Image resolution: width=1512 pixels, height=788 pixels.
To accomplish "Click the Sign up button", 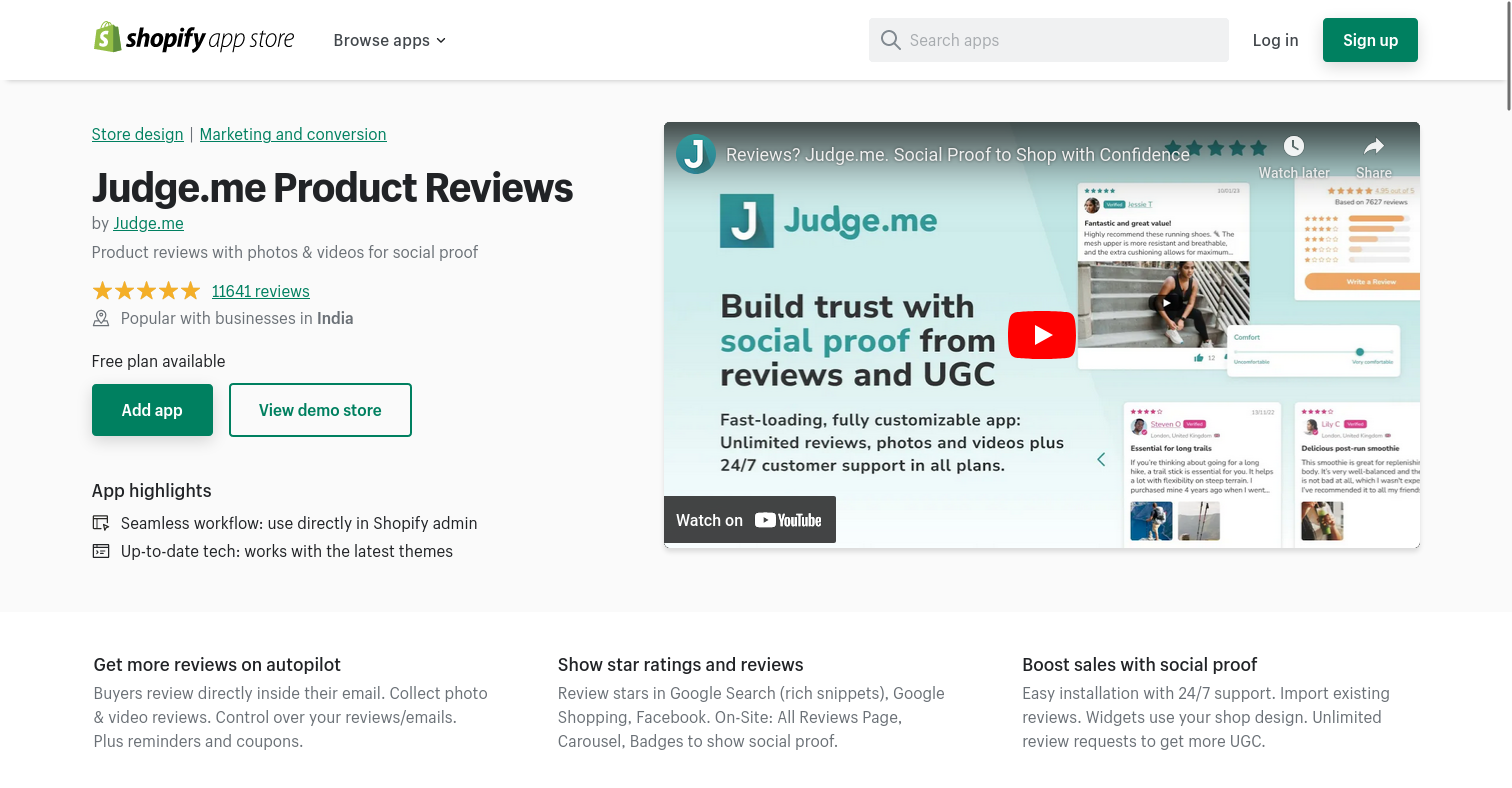I will click(x=1370, y=40).
